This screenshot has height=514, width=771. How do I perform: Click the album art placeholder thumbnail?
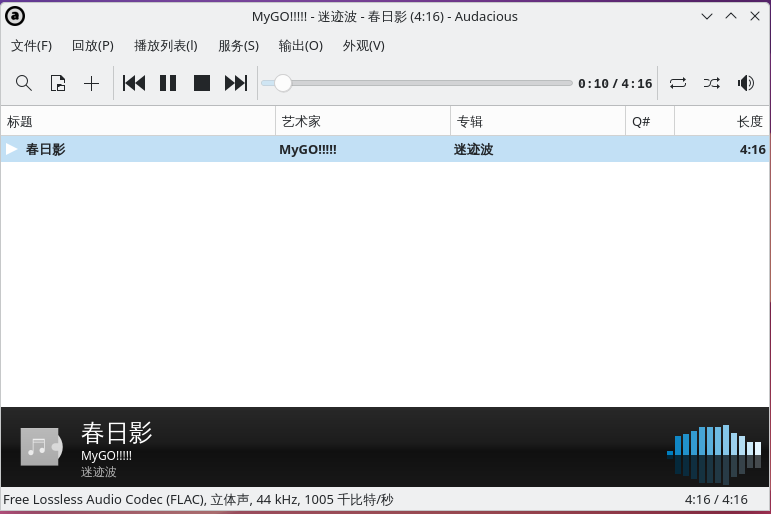coord(41,447)
